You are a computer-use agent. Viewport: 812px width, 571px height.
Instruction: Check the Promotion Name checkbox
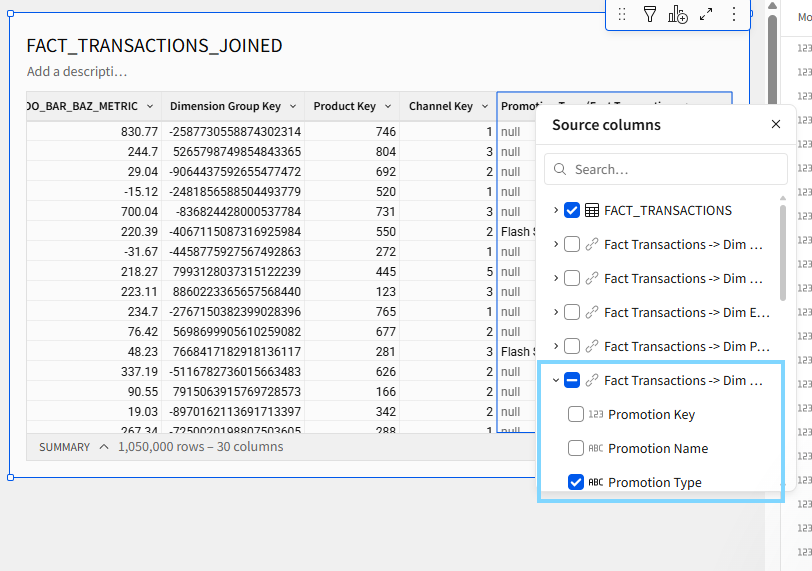[x=576, y=448]
